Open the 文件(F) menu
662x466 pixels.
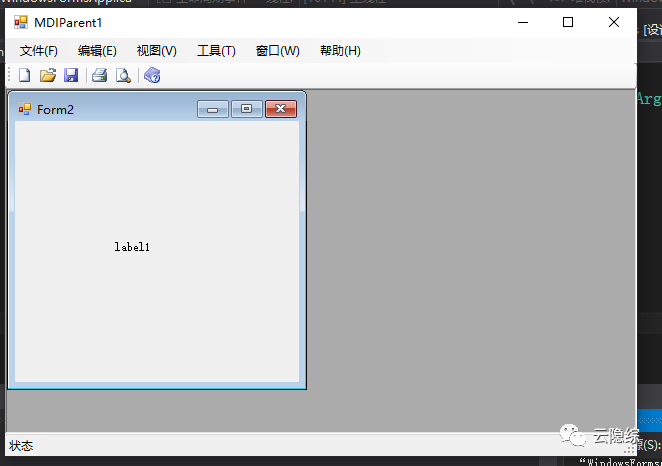click(39, 51)
